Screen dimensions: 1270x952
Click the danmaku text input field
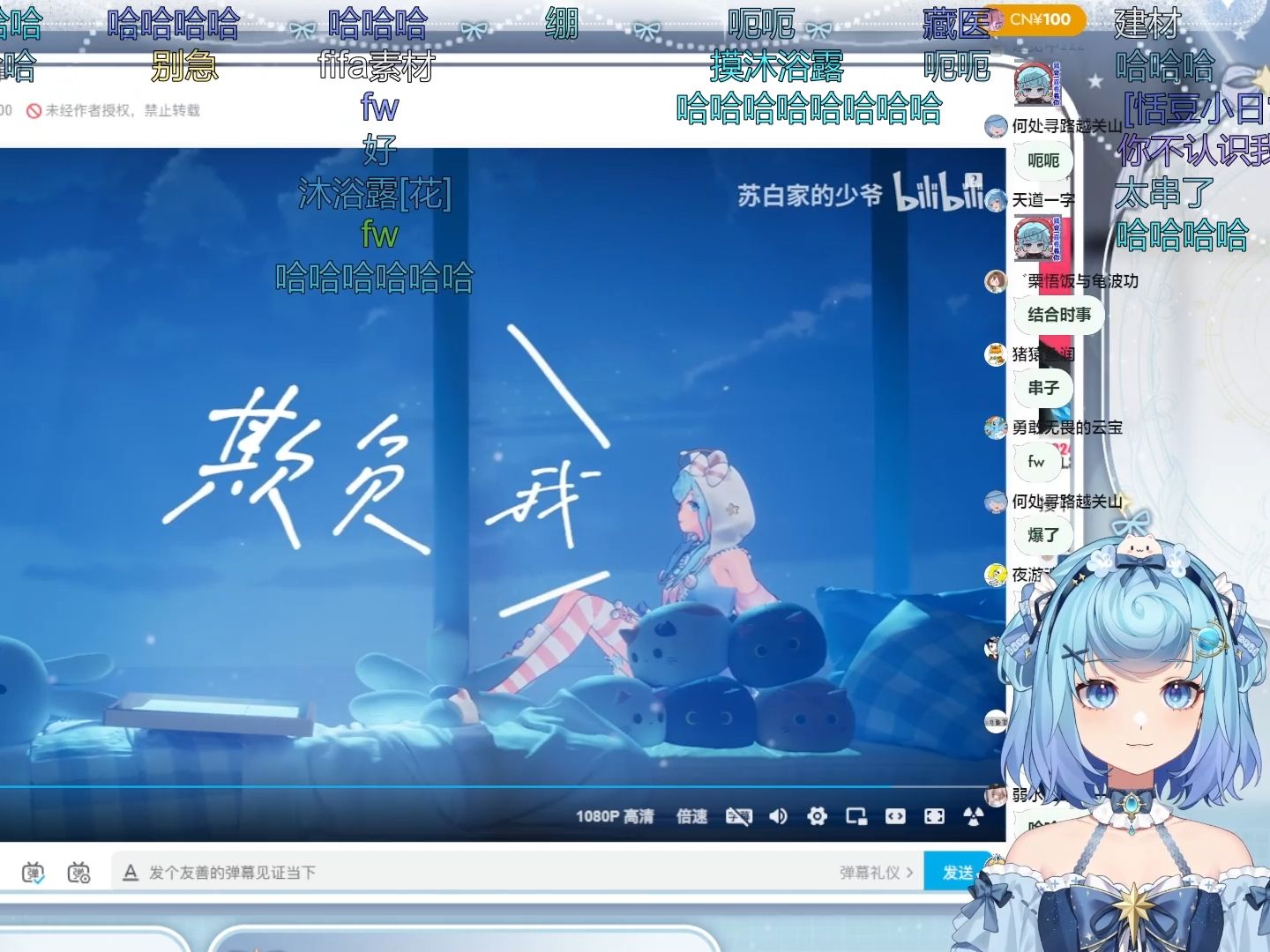[485, 873]
